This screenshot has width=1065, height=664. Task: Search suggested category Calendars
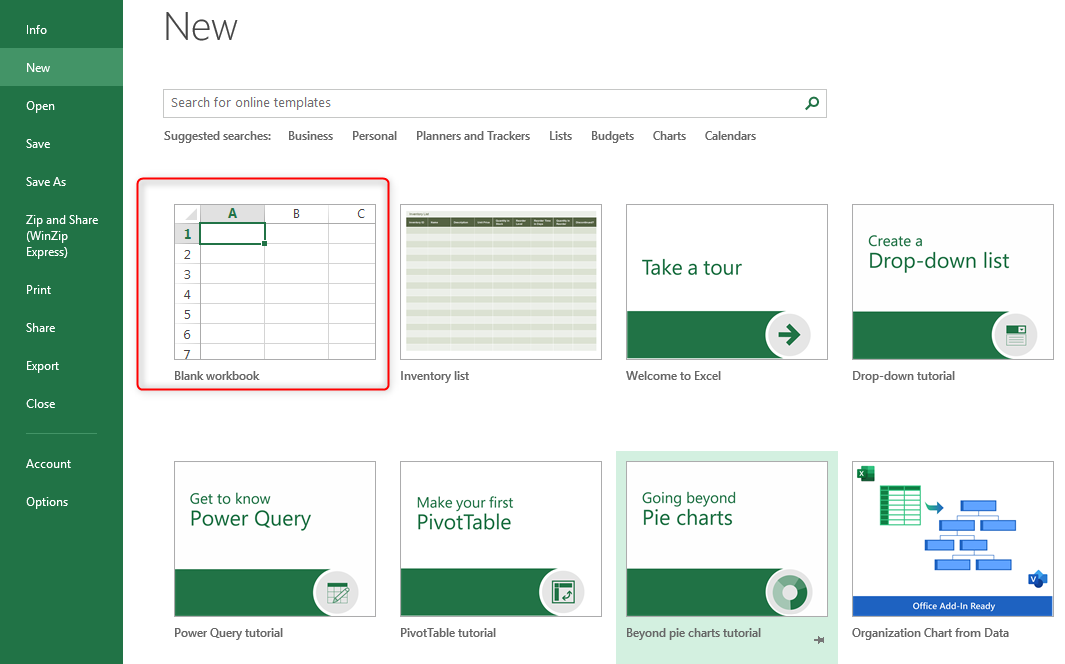(x=730, y=136)
